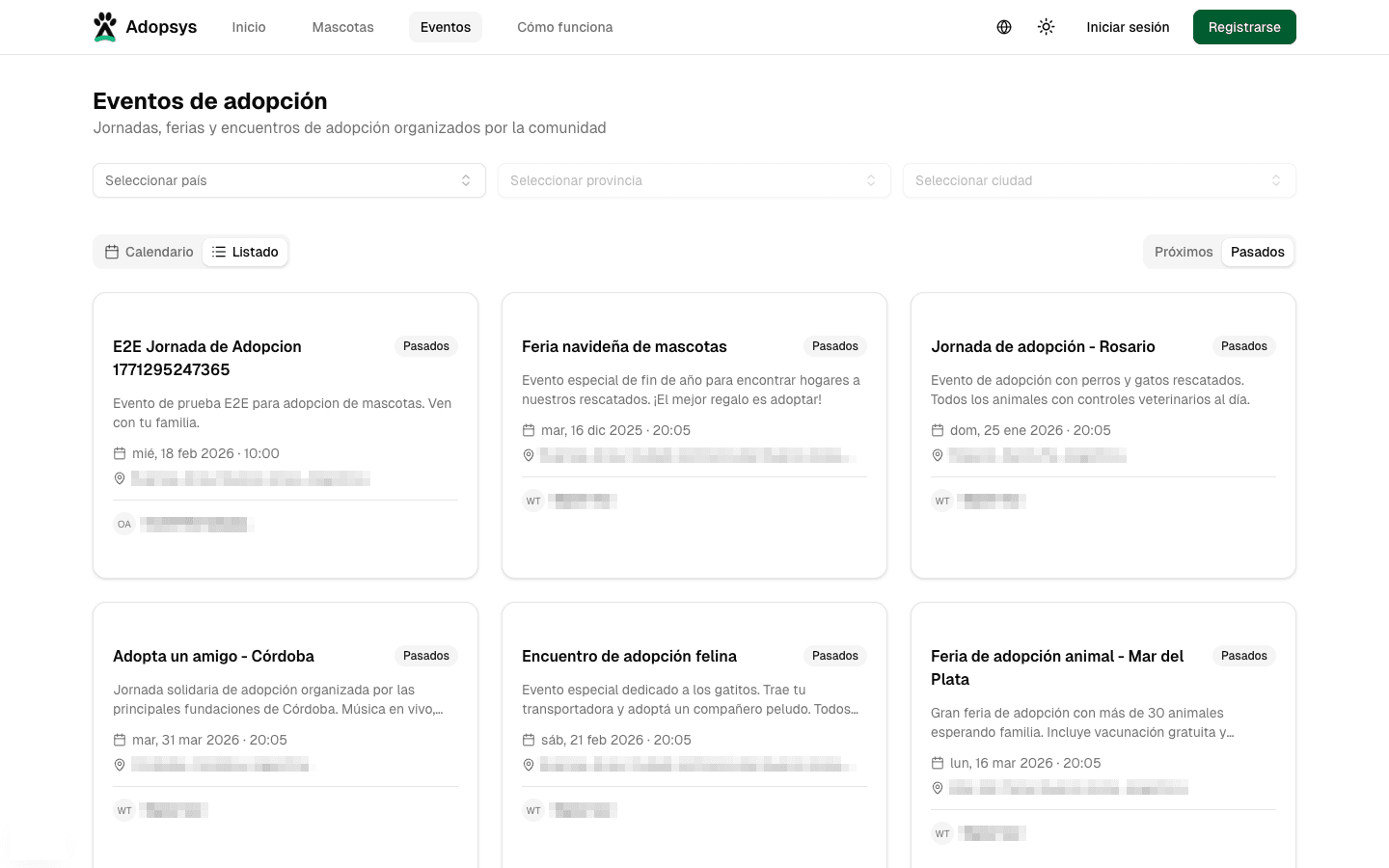Switch to Calendario view
Screen dimensions: 1389x868
(x=150, y=252)
